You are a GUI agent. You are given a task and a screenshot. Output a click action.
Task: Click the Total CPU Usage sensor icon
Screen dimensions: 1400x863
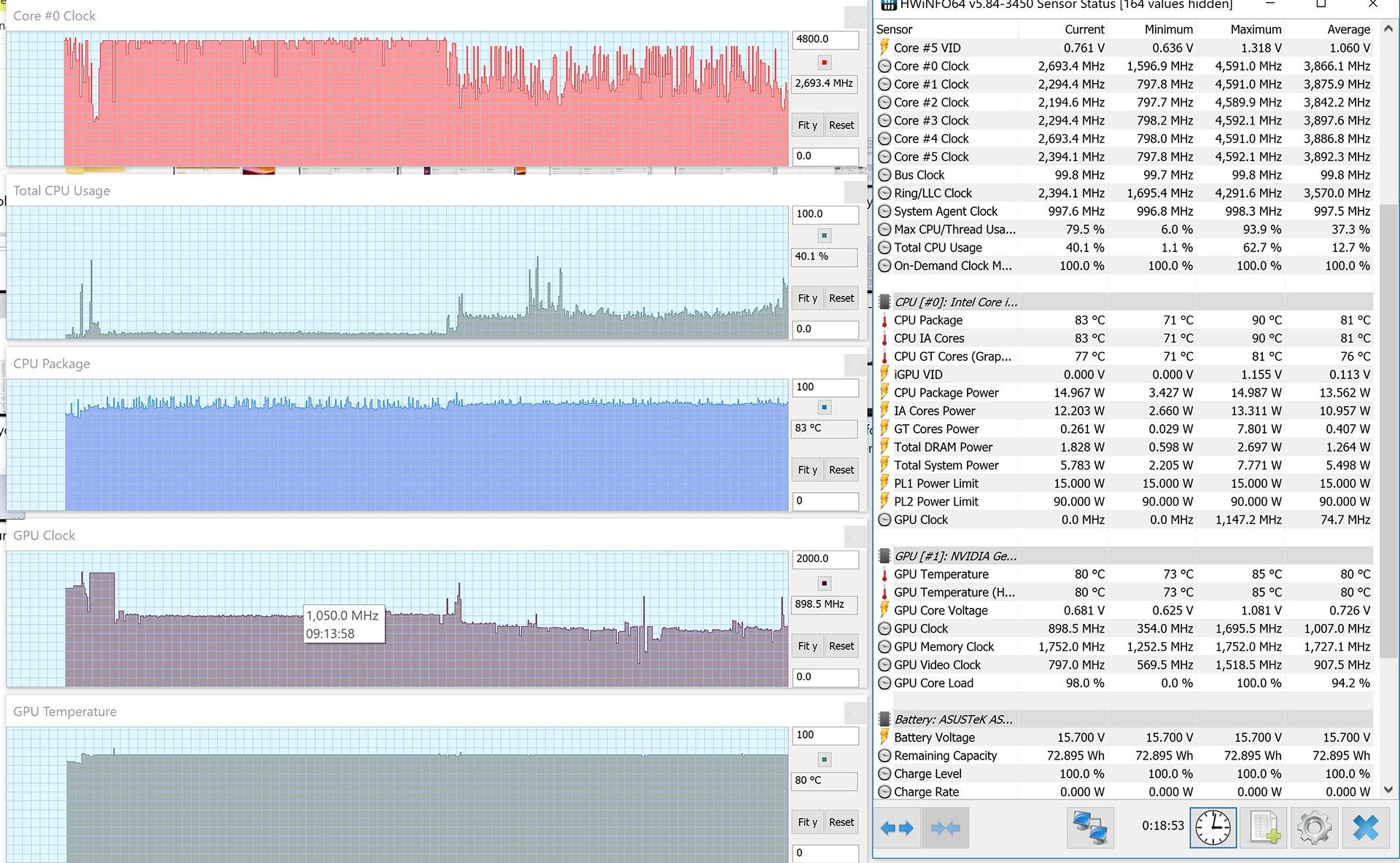point(884,247)
